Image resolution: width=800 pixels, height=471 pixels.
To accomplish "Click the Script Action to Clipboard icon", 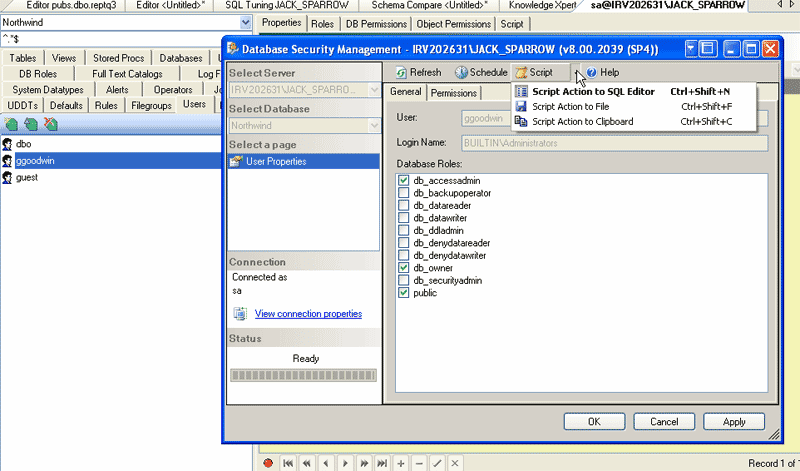I will pos(521,121).
